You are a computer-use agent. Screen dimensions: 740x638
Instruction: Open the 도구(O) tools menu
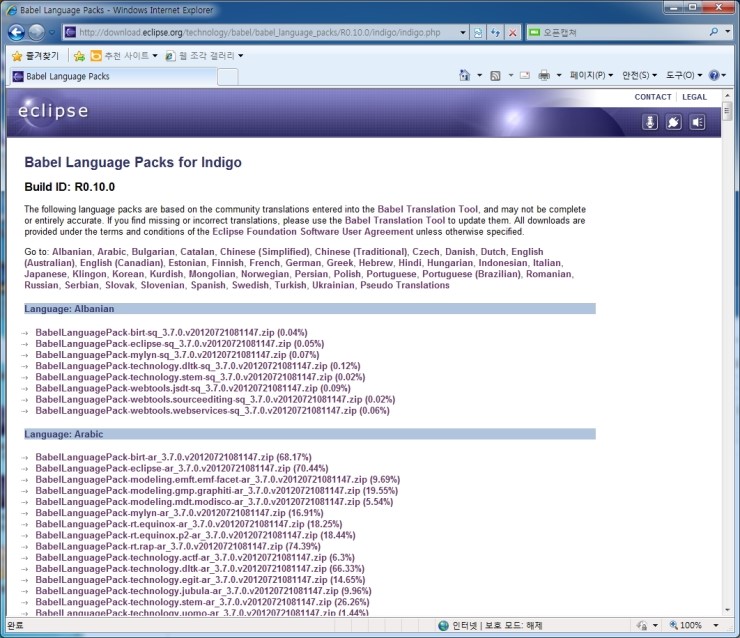pyautogui.click(x=685, y=75)
